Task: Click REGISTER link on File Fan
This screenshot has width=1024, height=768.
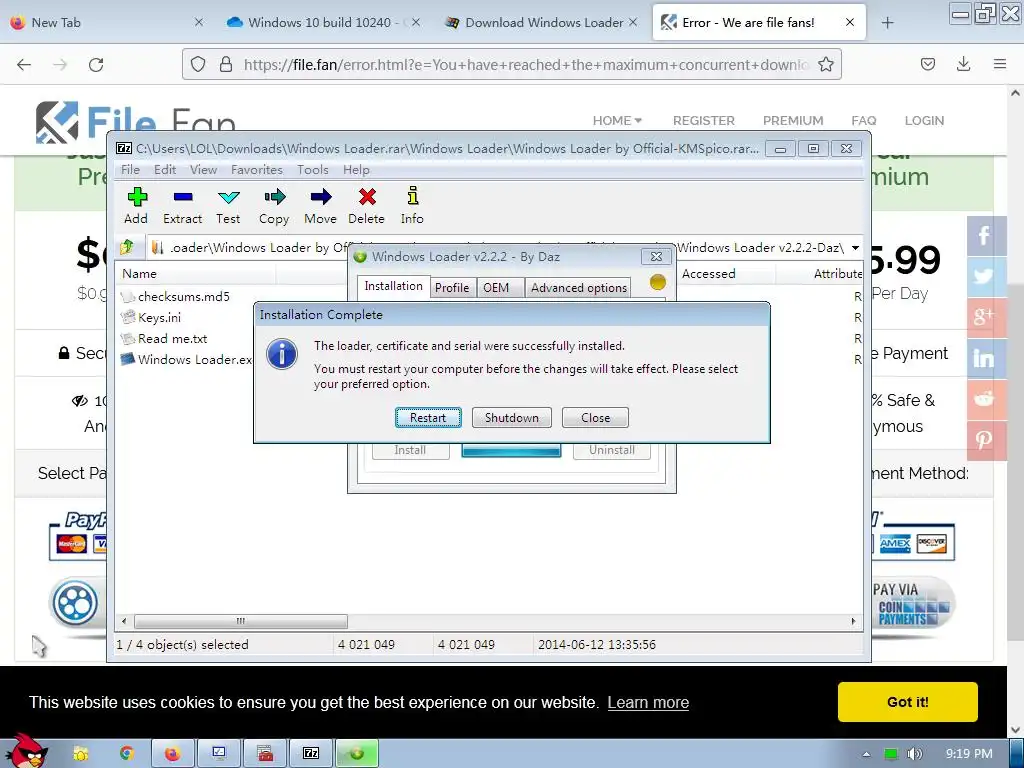Action: coord(704,121)
